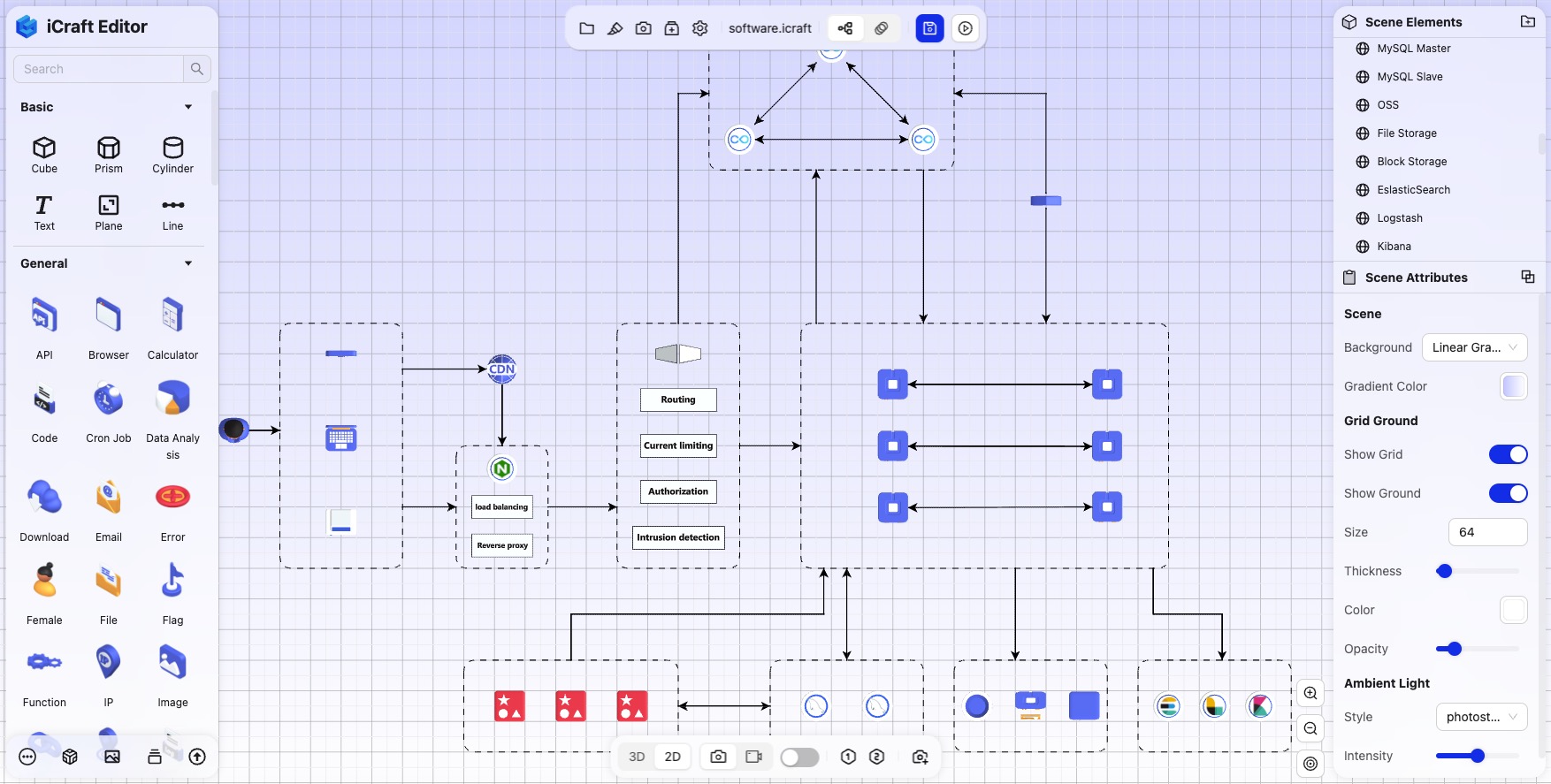Open the more options ellipsis icon

(27, 757)
